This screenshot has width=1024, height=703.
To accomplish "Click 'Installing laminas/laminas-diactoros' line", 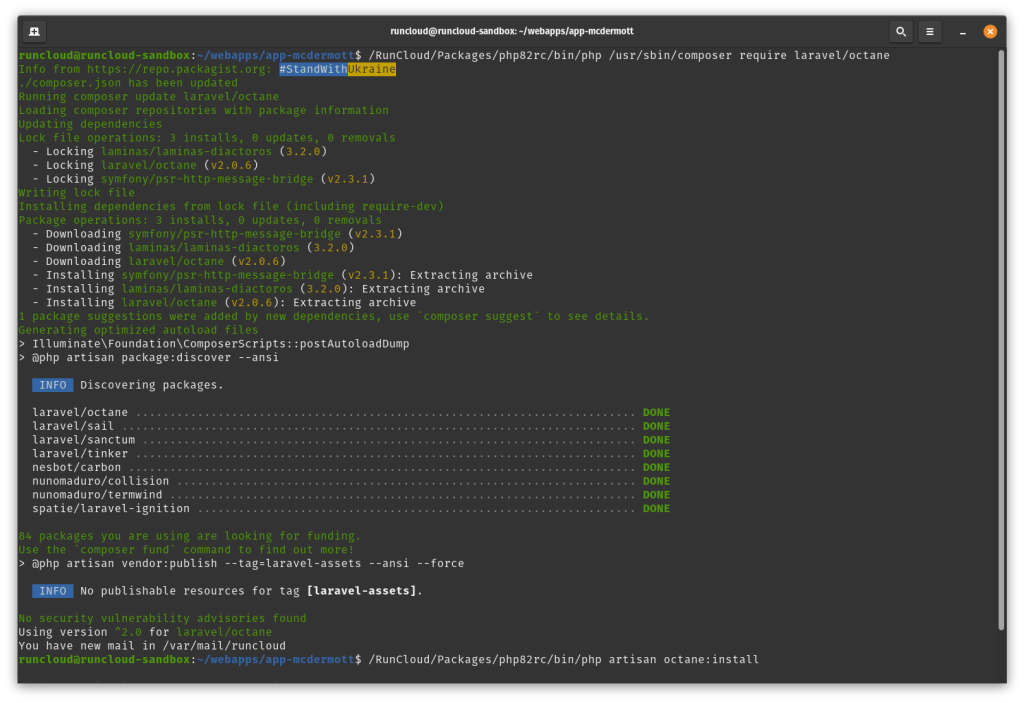I will tap(258, 288).
